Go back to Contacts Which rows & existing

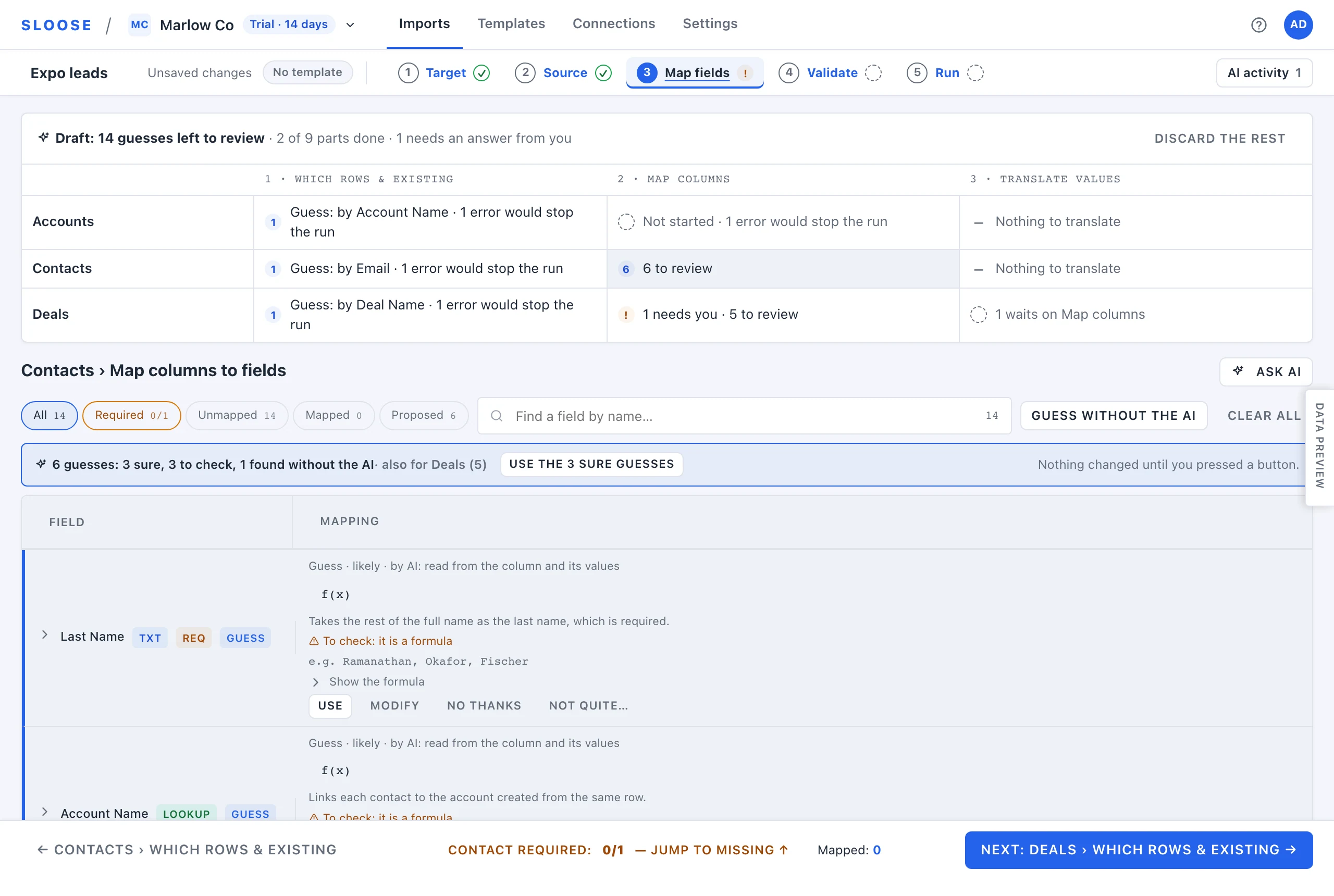187,850
